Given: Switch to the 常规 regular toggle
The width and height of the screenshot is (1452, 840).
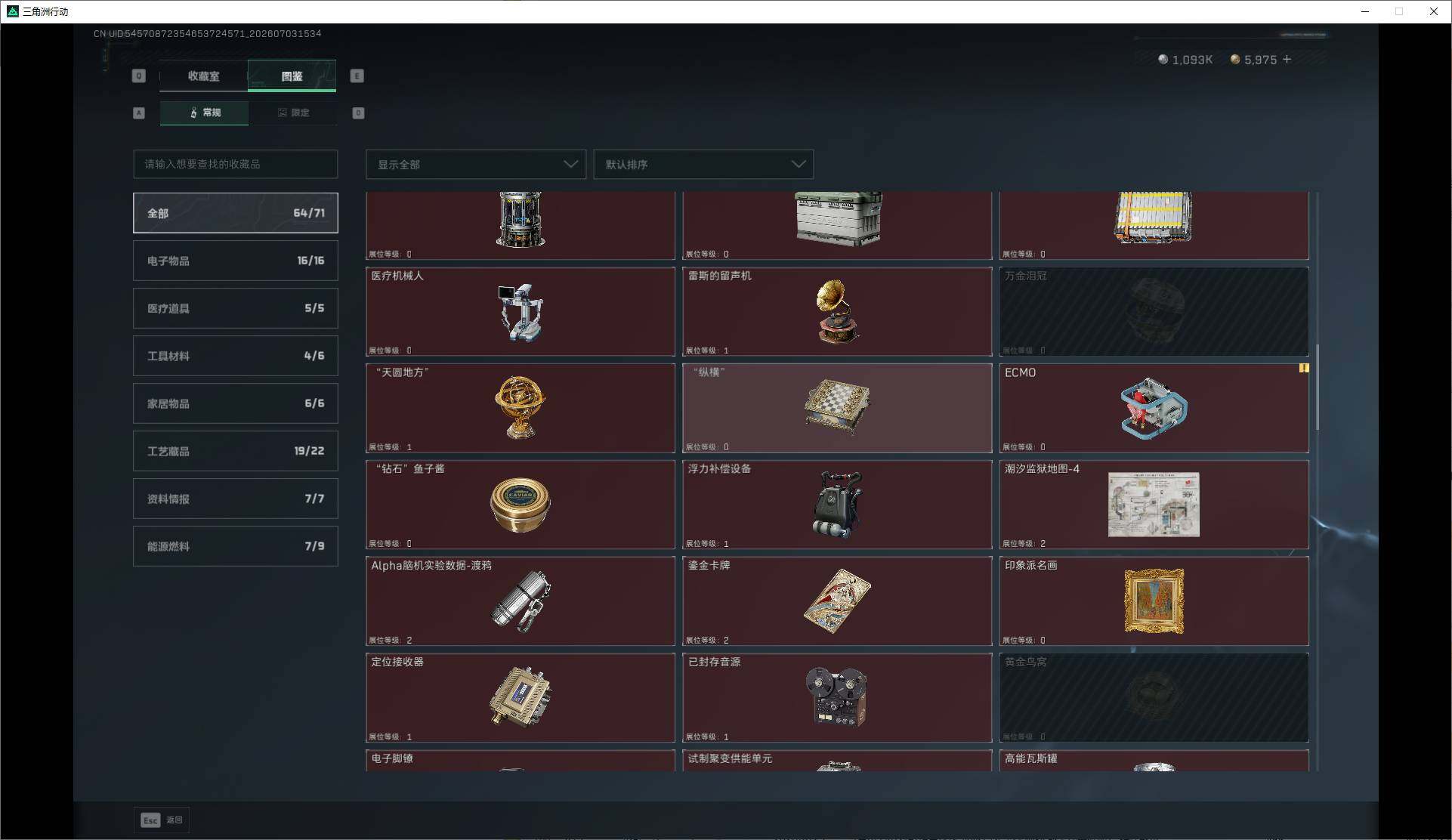Looking at the screenshot, I should [x=204, y=113].
